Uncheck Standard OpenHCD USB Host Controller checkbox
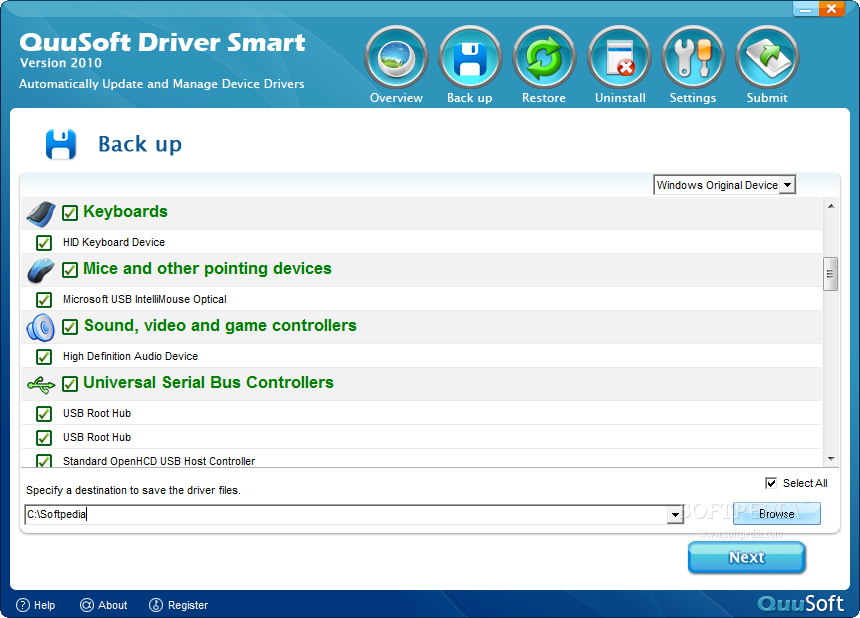Screen dimensions: 860x618 44,461
